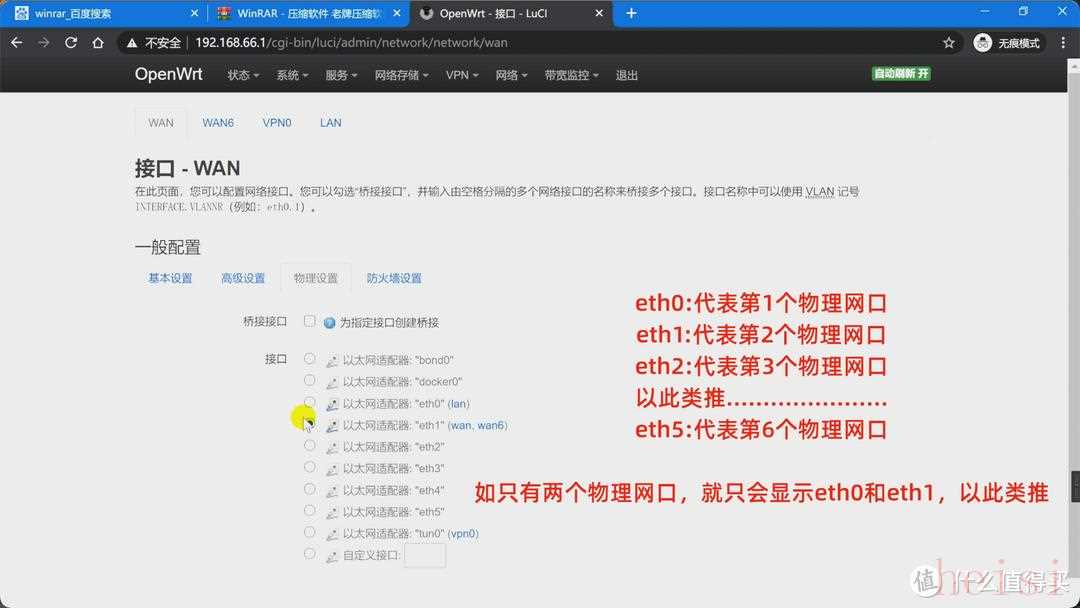Select the eth2 ethernet adapter radio button
1080x608 pixels.
tap(310, 446)
